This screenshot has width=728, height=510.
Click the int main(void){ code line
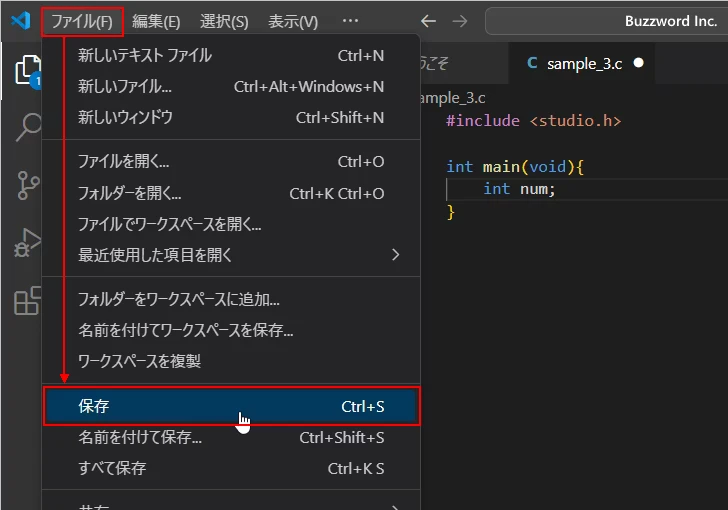coord(515,167)
